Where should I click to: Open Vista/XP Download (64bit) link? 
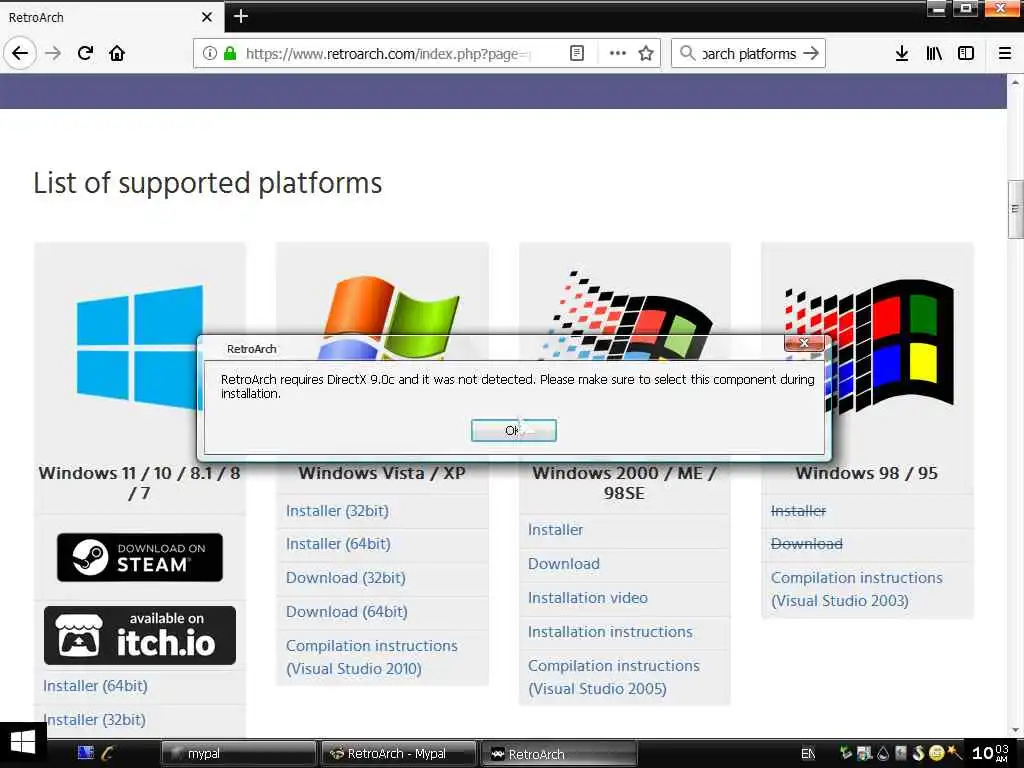pos(347,612)
